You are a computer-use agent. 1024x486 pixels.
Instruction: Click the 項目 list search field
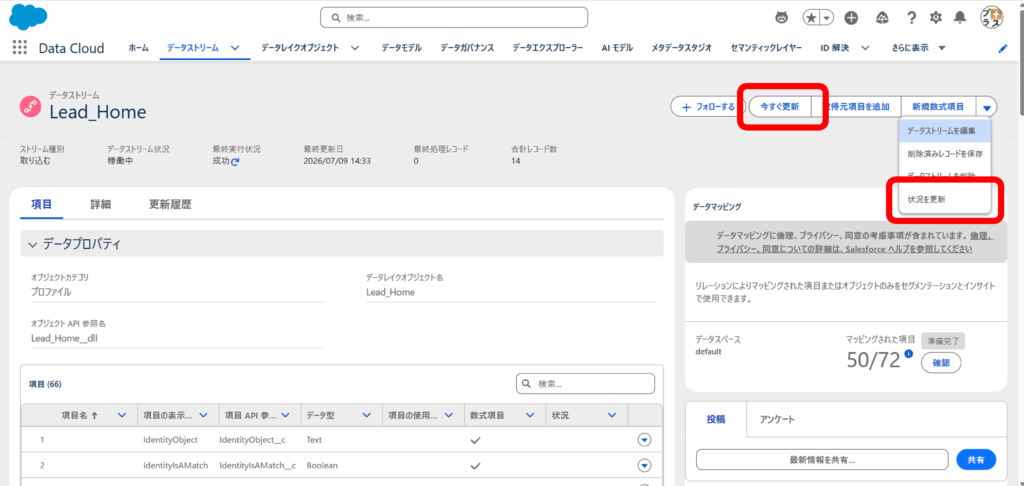coord(585,383)
